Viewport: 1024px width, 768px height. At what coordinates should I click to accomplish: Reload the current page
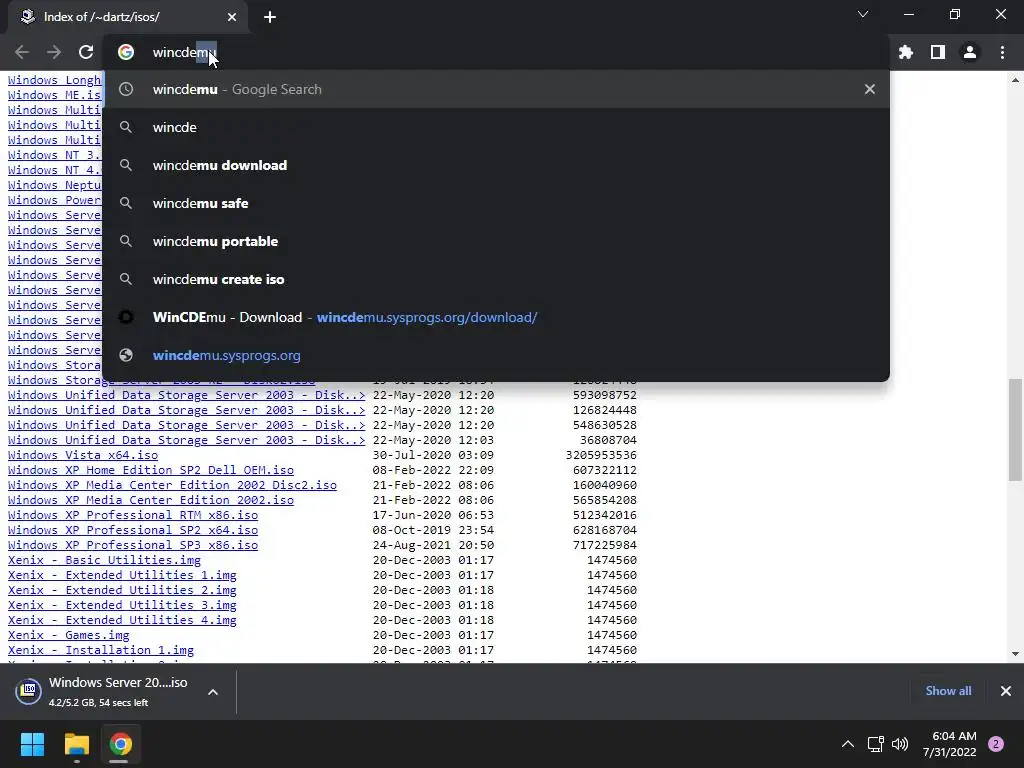point(86,52)
